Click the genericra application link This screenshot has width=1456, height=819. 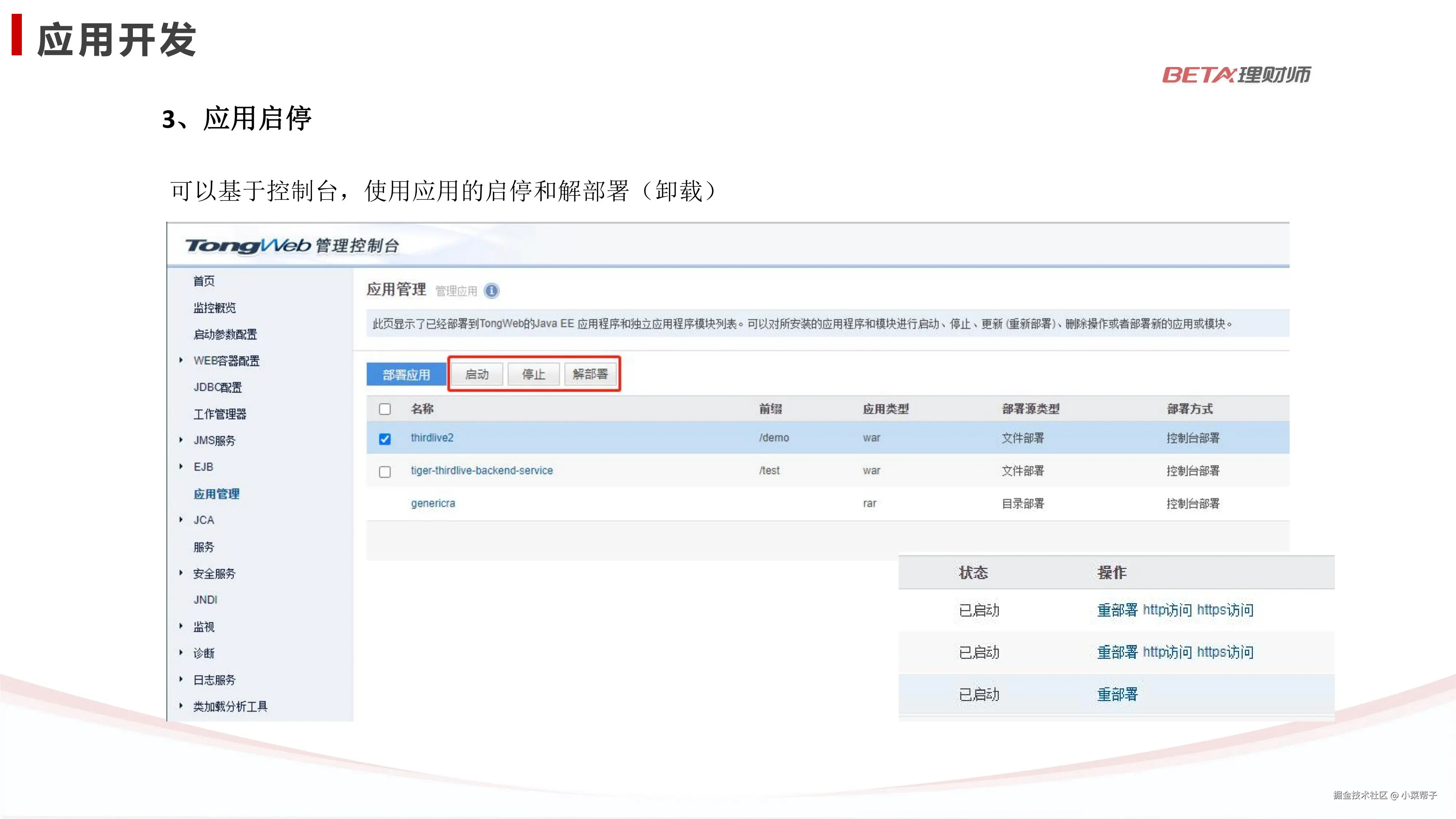click(433, 504)
